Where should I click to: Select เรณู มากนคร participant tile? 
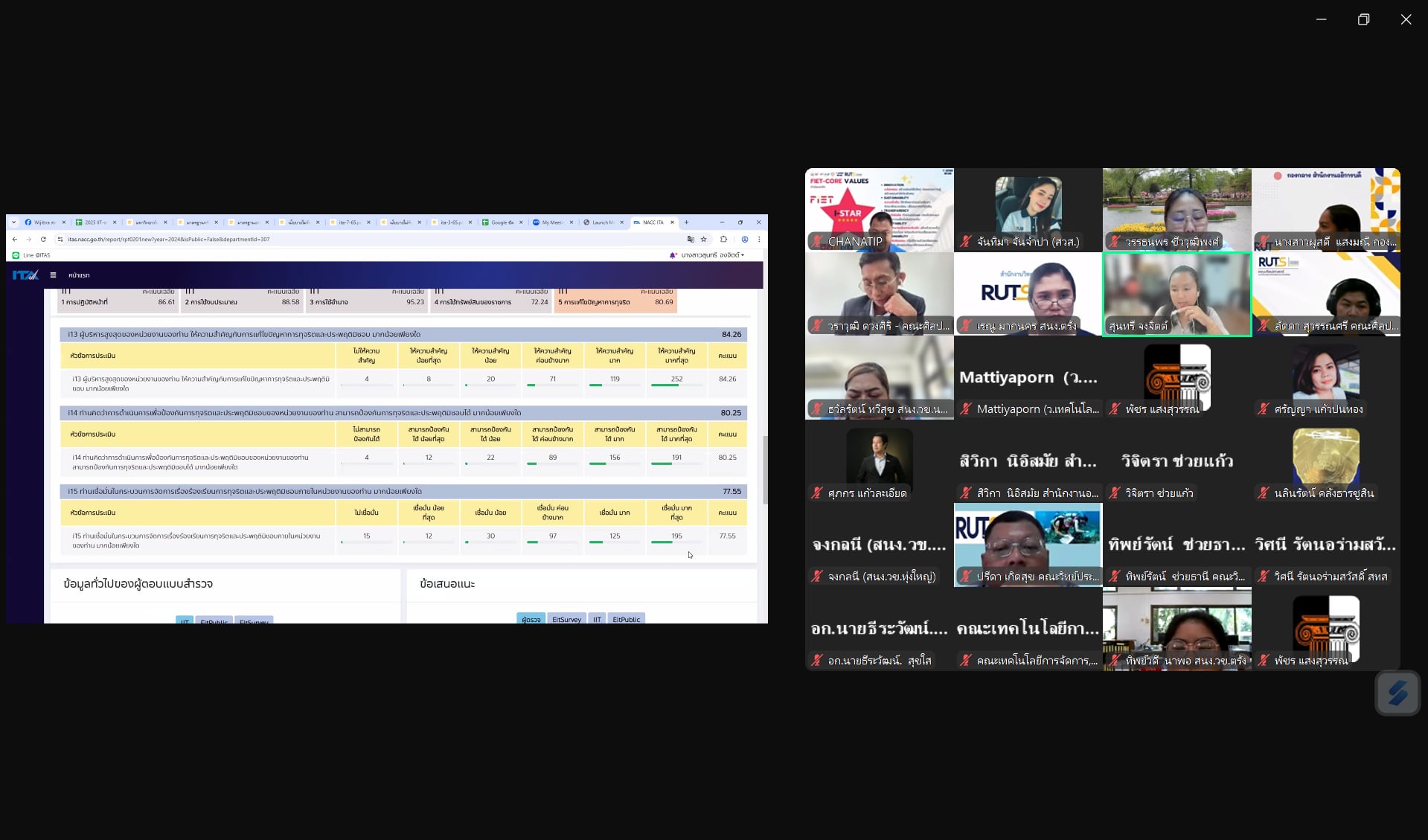click(x=1028, y=294)
